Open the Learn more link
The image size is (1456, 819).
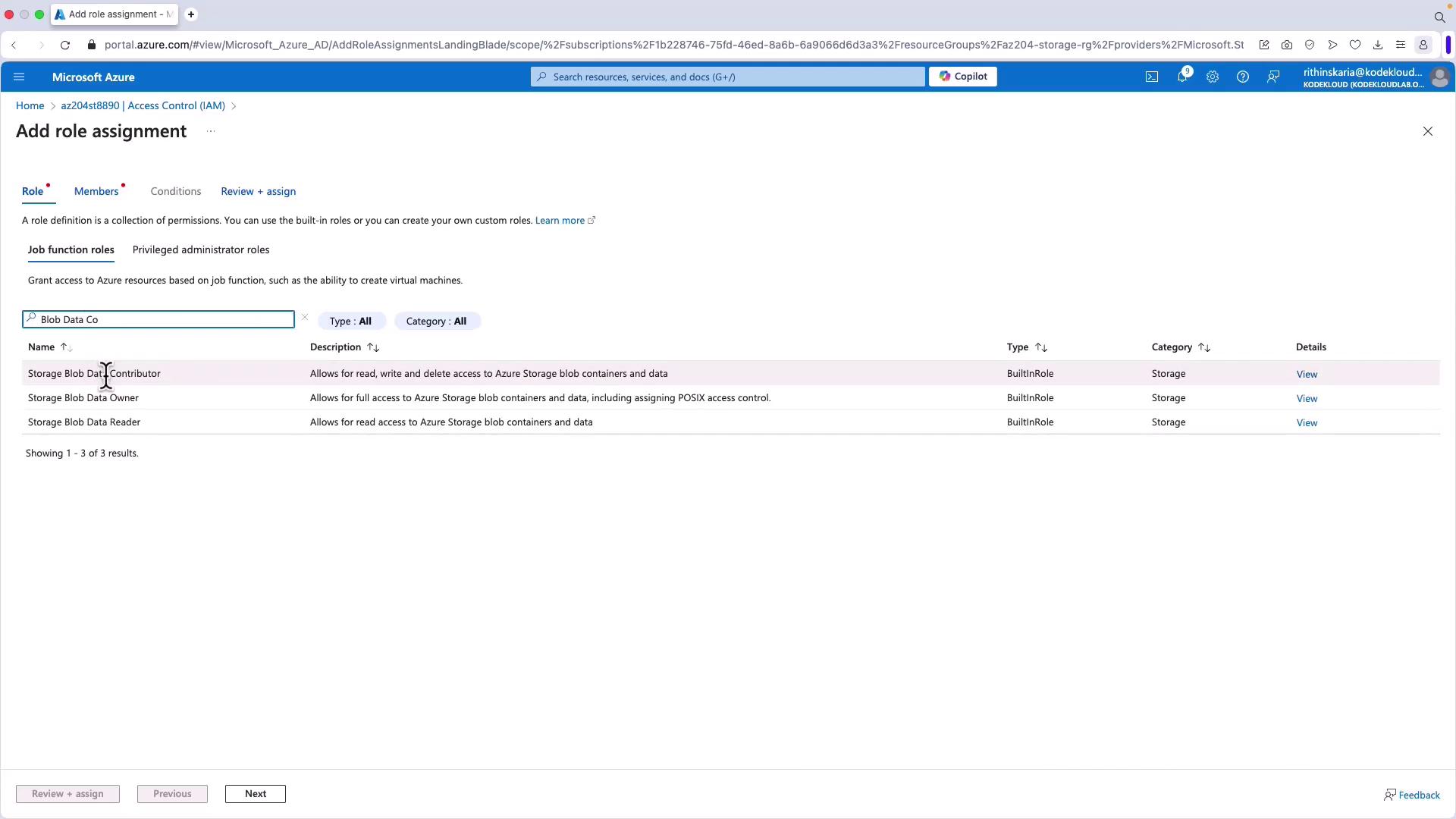[x=560, y=221]
